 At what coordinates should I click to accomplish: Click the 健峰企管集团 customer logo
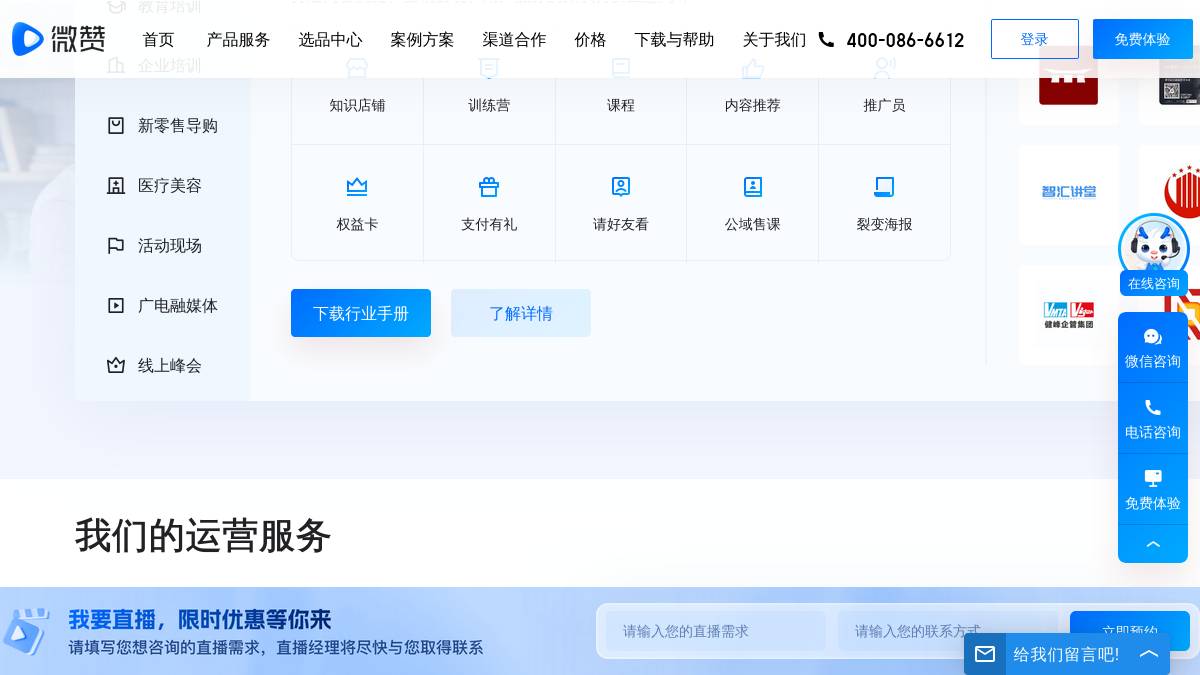(1069, 315)
